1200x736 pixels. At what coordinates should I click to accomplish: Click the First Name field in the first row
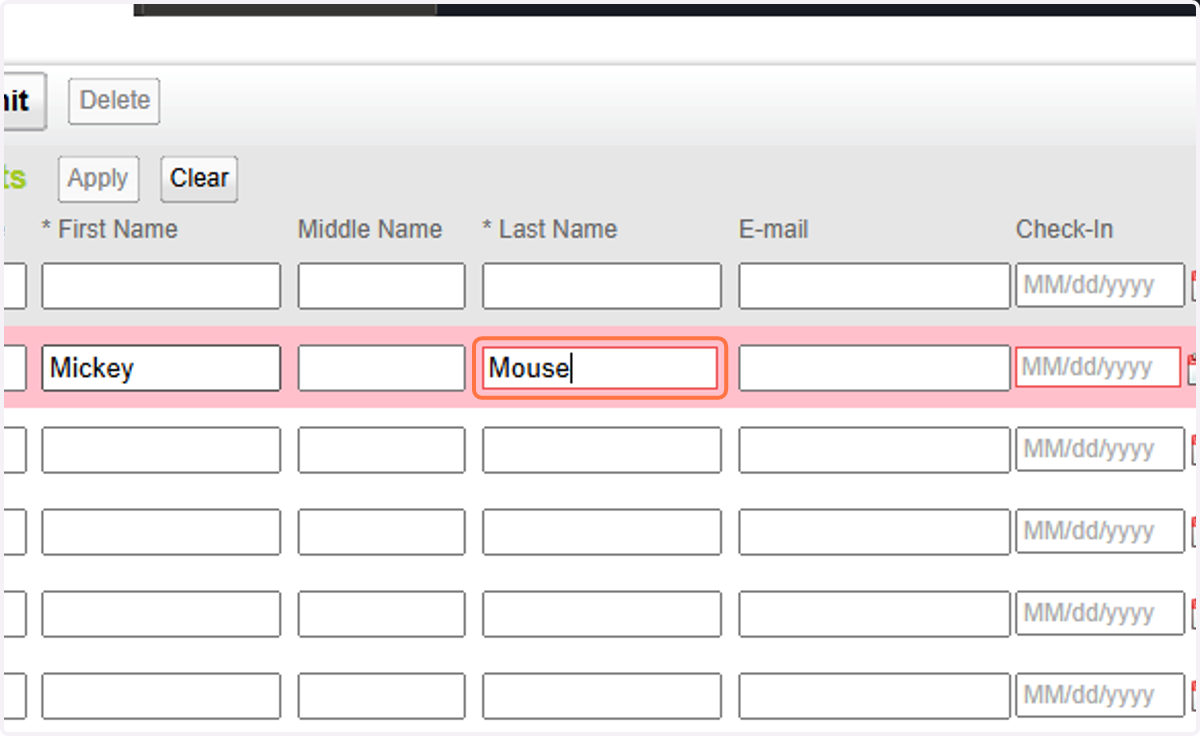[161, 286]
